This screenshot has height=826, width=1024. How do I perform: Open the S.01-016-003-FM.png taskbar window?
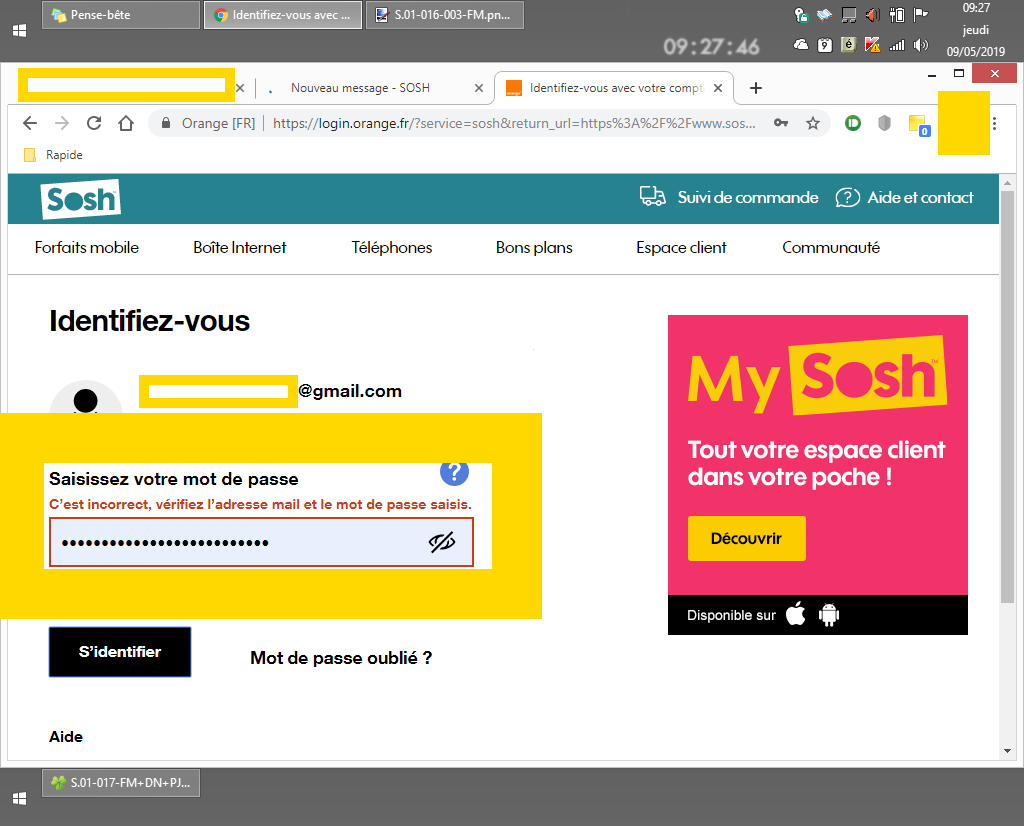coord(445,15)
